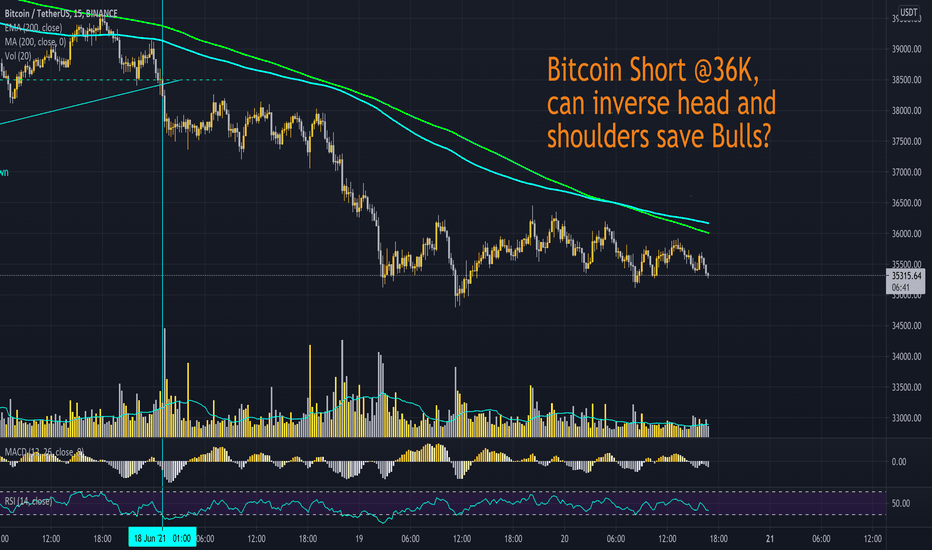Click the MACD (12, 26, close, 9) legend
Viewport: 932px width, 550px height.
(44, 452)
